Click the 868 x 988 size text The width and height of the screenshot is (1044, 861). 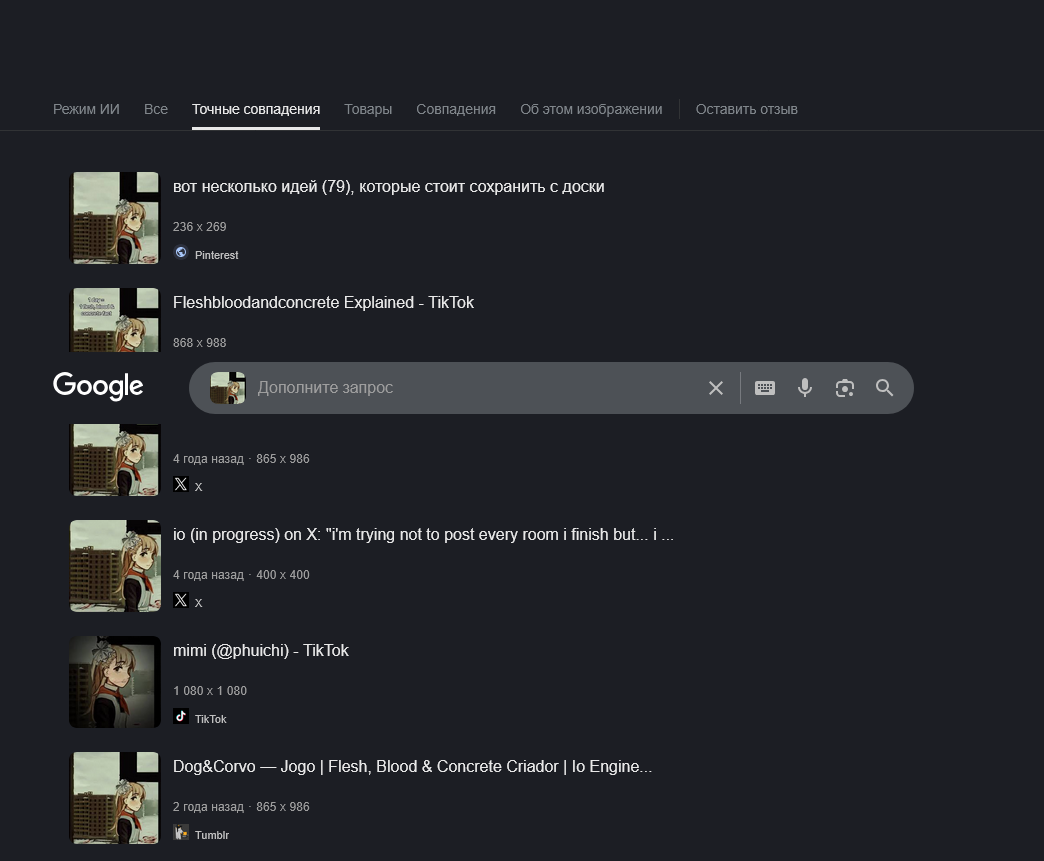click(200, 343)
